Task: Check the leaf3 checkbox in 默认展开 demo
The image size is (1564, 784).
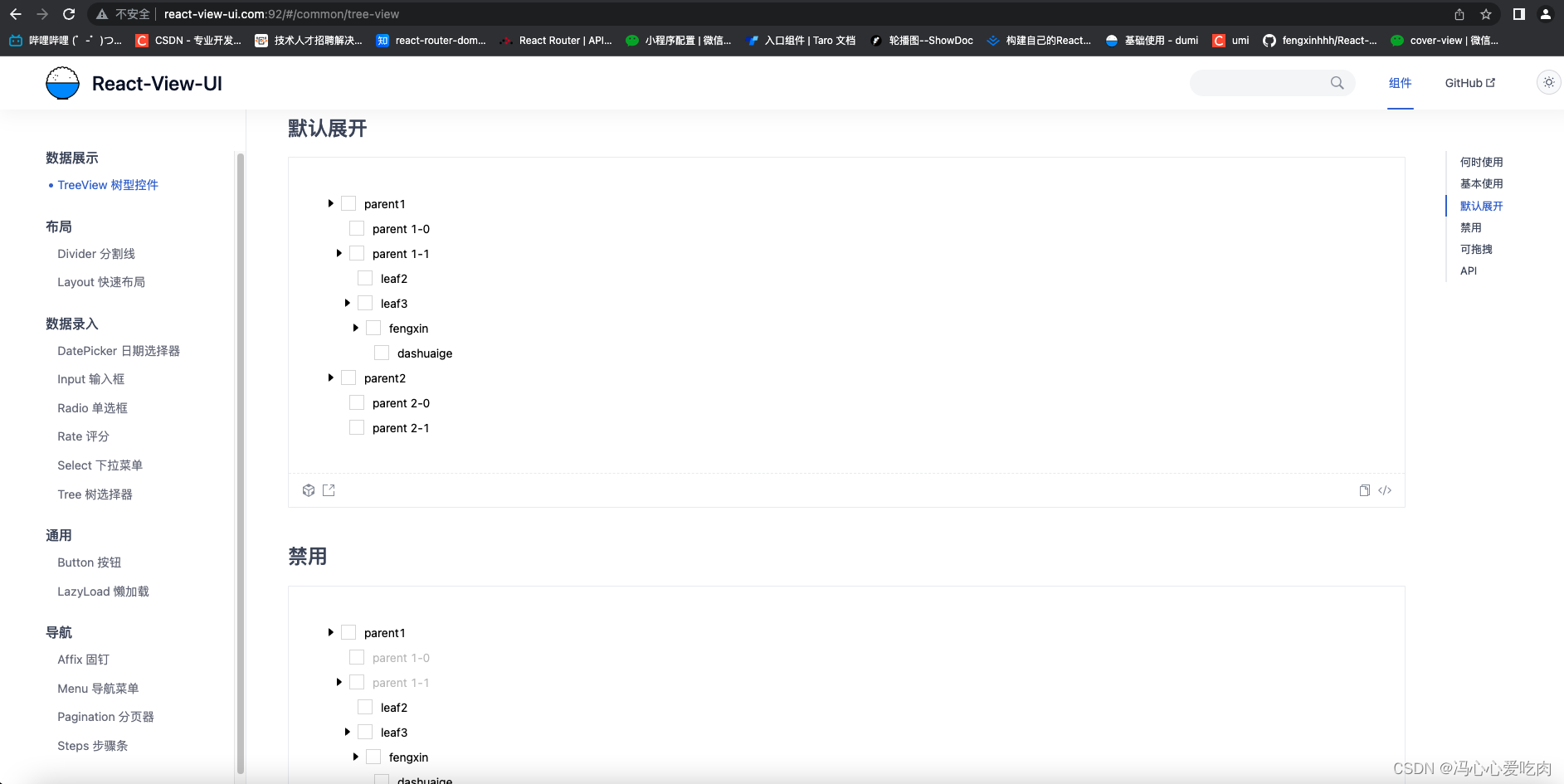Action: 365,303
